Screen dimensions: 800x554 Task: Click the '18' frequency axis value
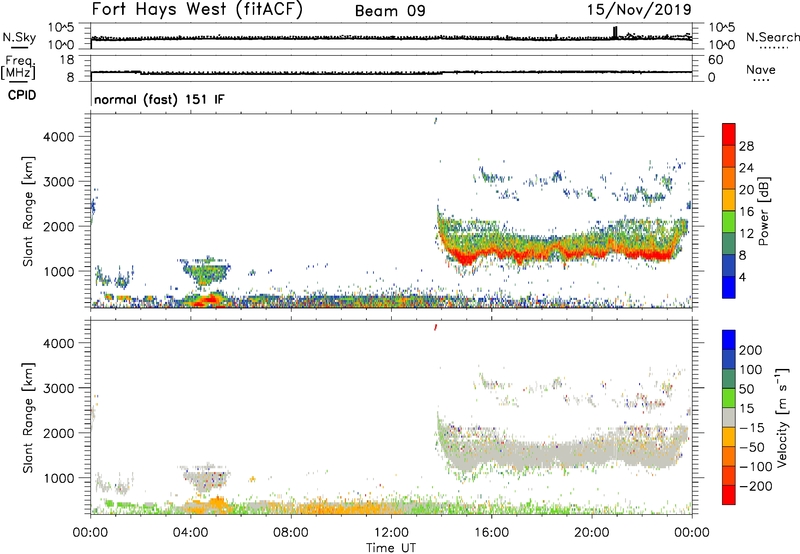click(x=67, y=60)
